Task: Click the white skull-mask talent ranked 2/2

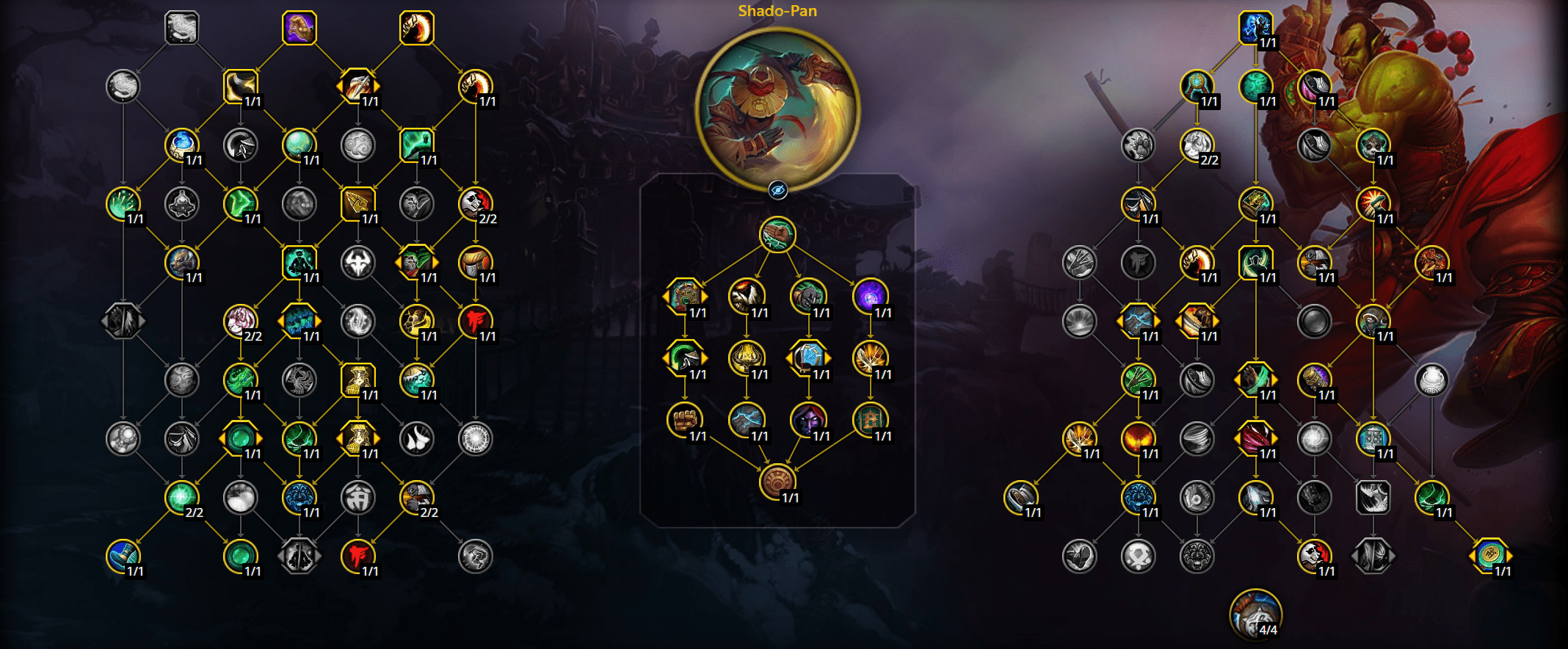Action: (476, 204)
